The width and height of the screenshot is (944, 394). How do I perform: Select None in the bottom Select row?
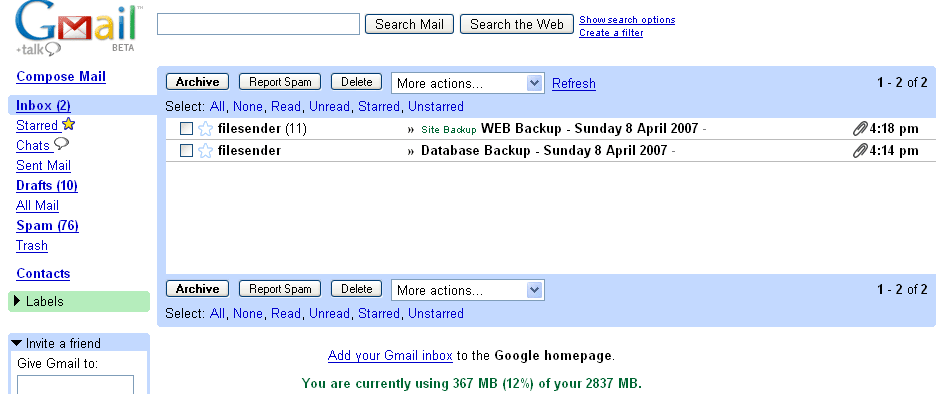[248, 314]
